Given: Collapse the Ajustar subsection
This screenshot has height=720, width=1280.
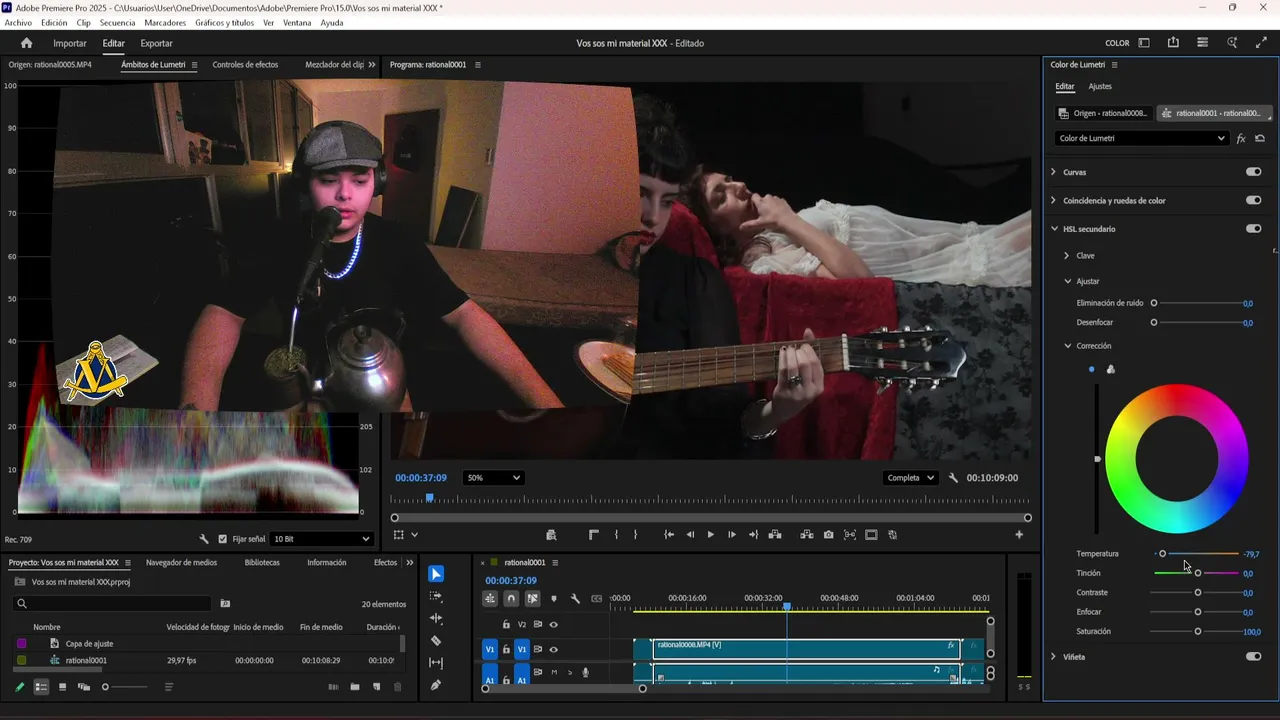Looking at the screenshot, I should [x=1067, y=282].
